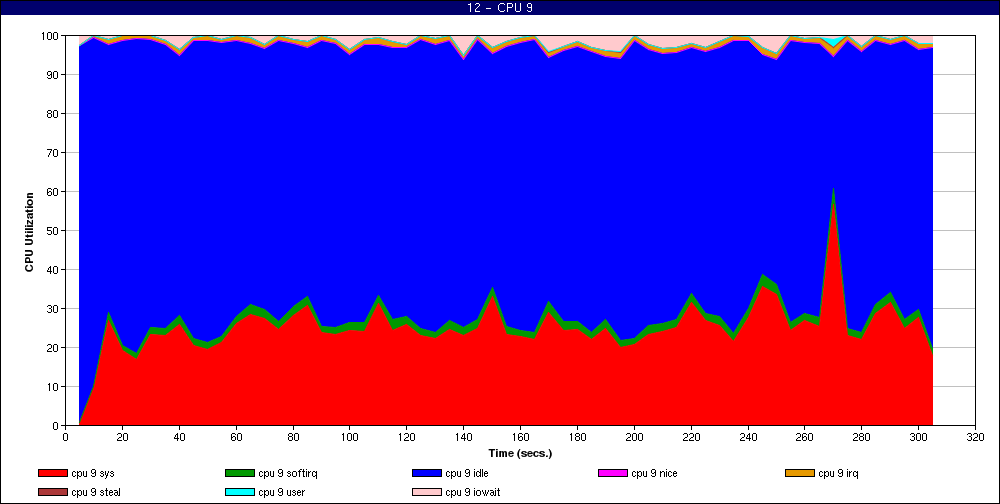
Task: Click the y-axis tick label 50
Action: (x=54, y=230)
